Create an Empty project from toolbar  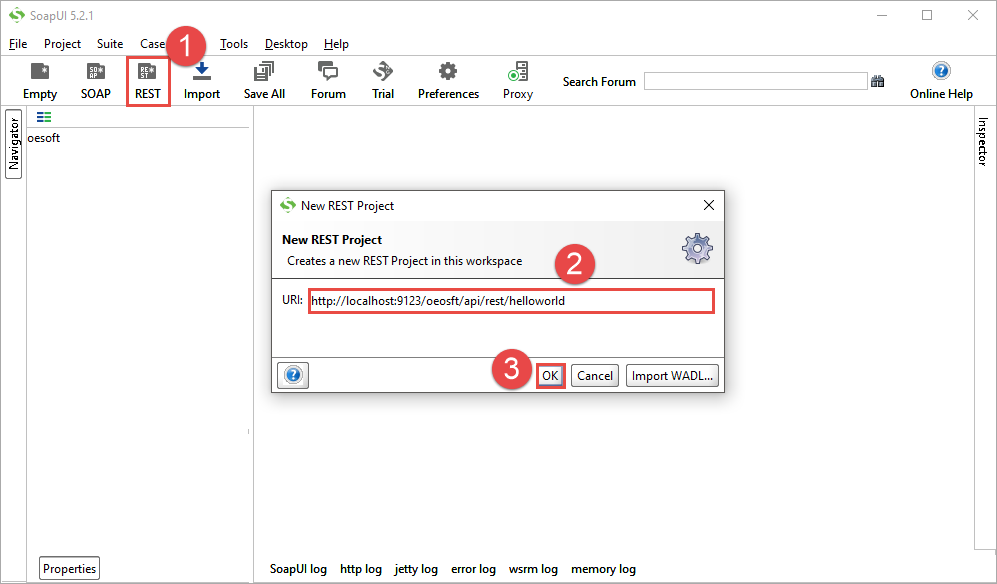pos(40,81)
